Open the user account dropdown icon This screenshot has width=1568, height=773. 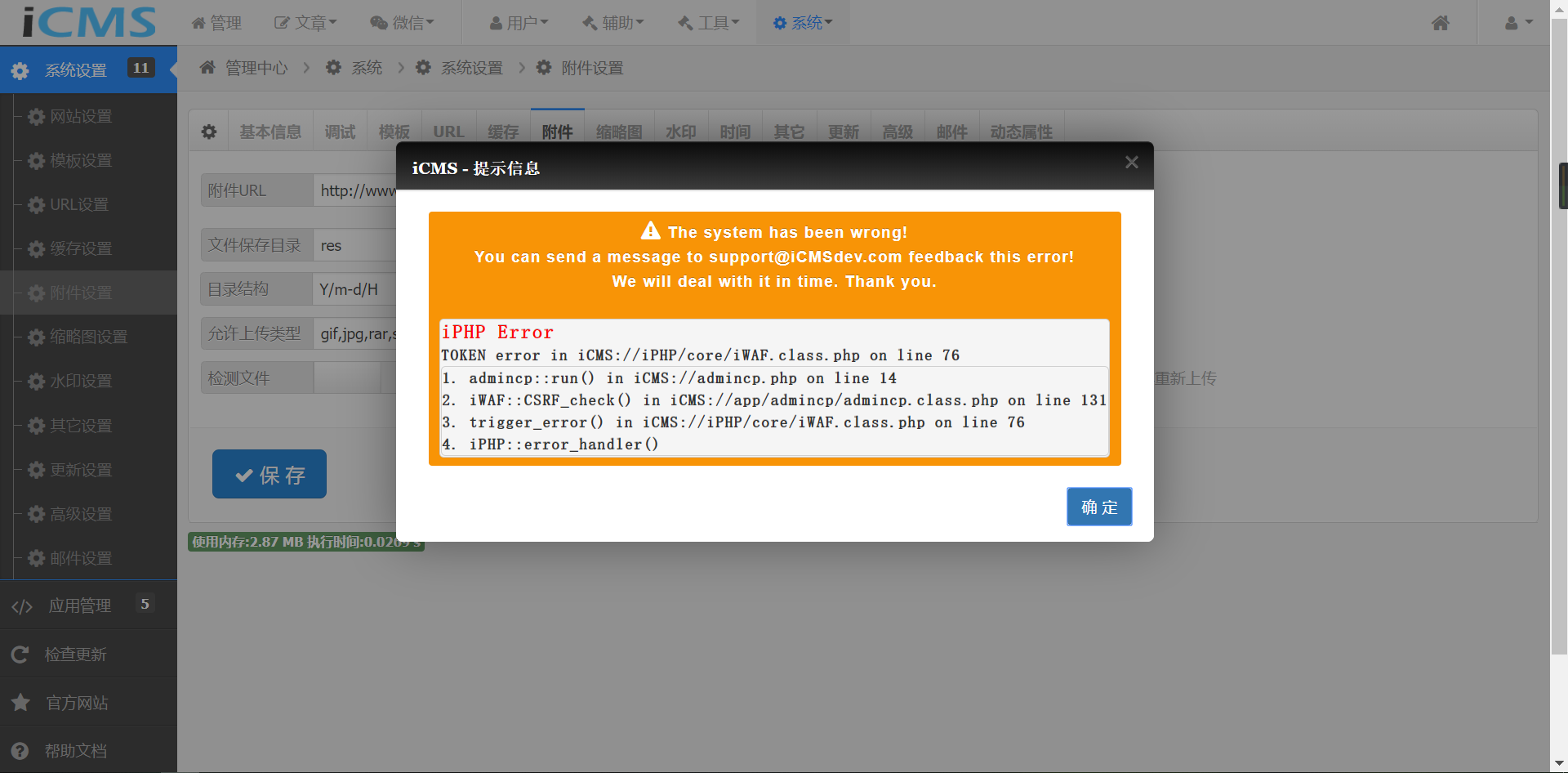(1519, 23)
